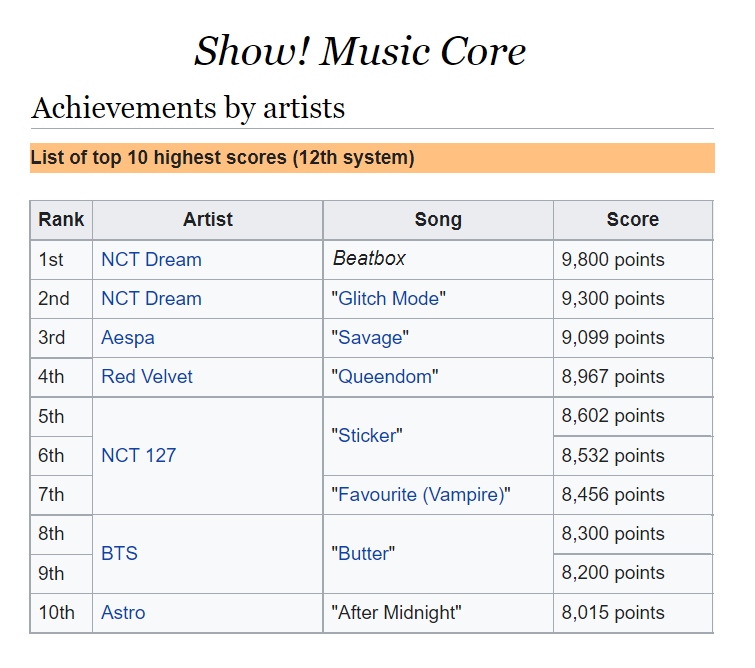Click the Rank column header

(61, 220)
